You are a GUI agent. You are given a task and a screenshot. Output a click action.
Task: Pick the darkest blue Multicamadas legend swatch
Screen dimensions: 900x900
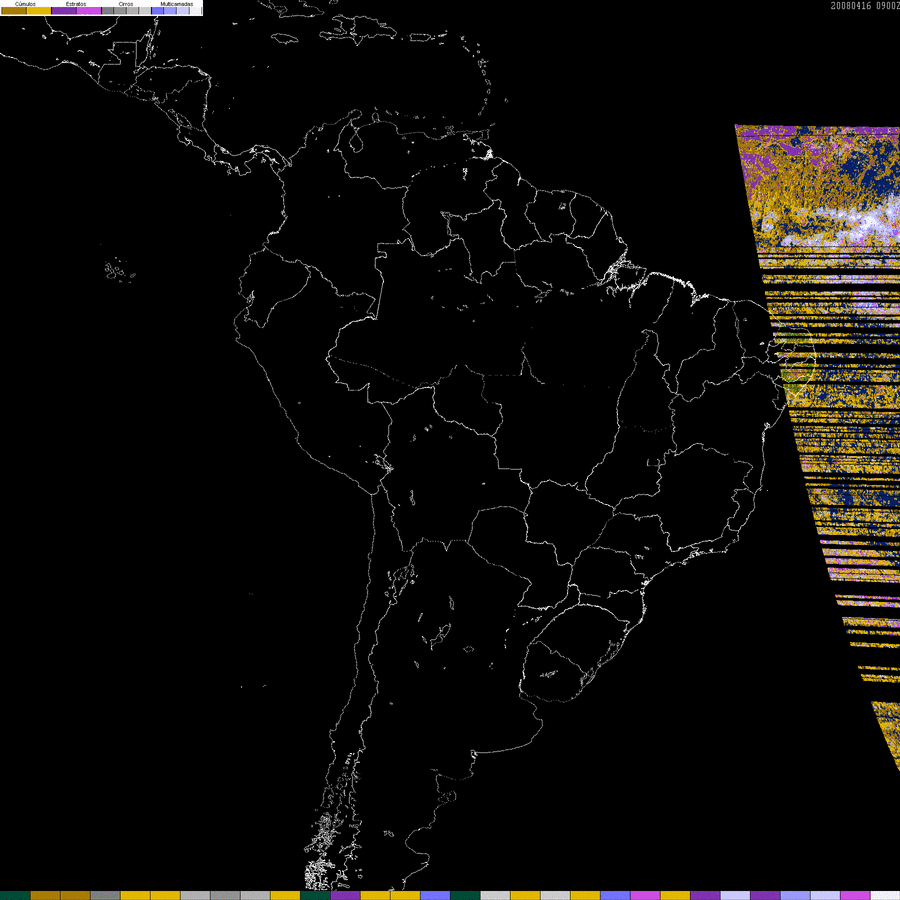(157, 10)
